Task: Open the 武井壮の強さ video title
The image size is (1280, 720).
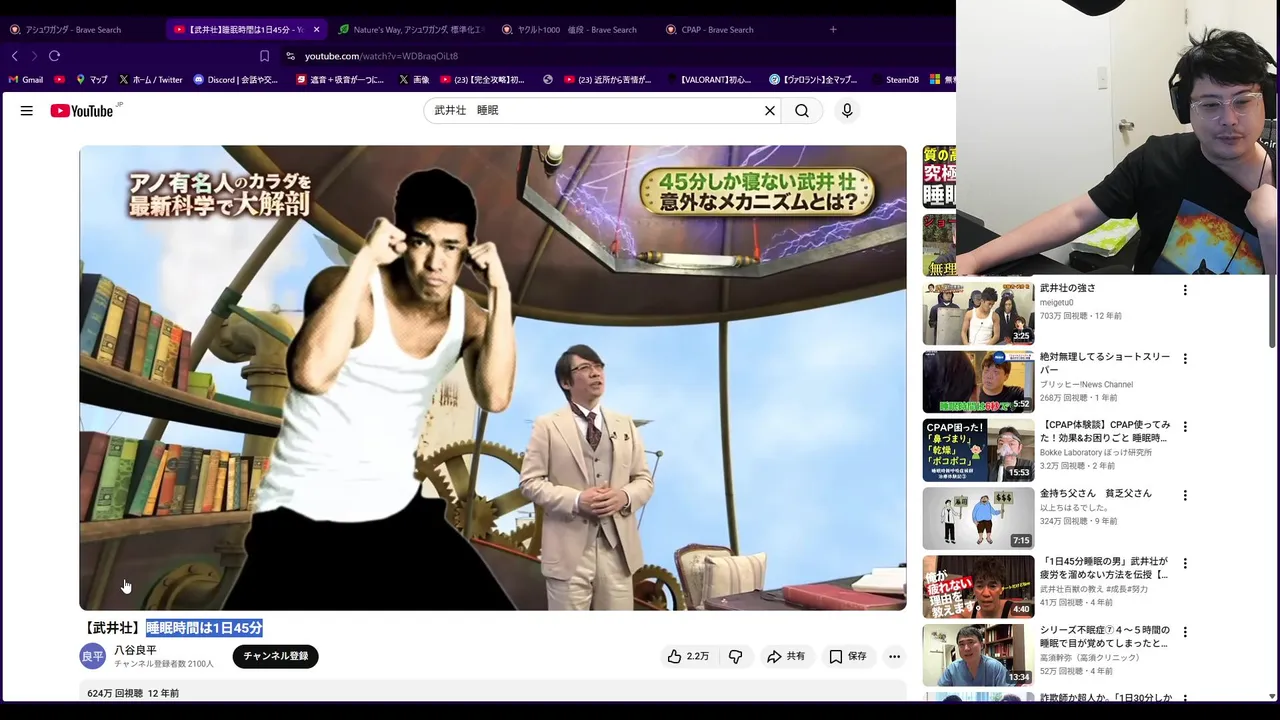Action: click(x=1068, y=288)
